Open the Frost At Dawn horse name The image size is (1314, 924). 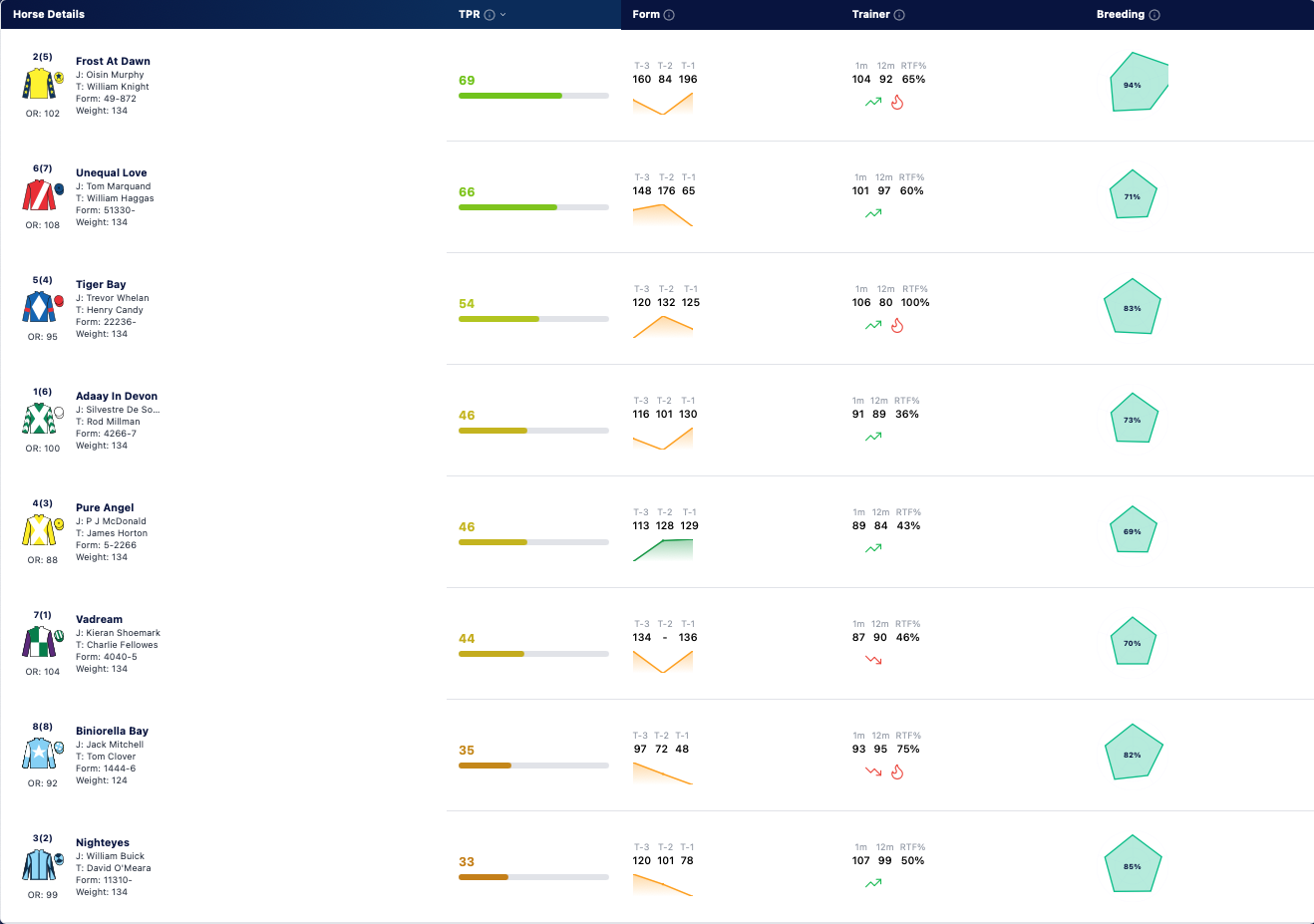(x=113, y=61)
